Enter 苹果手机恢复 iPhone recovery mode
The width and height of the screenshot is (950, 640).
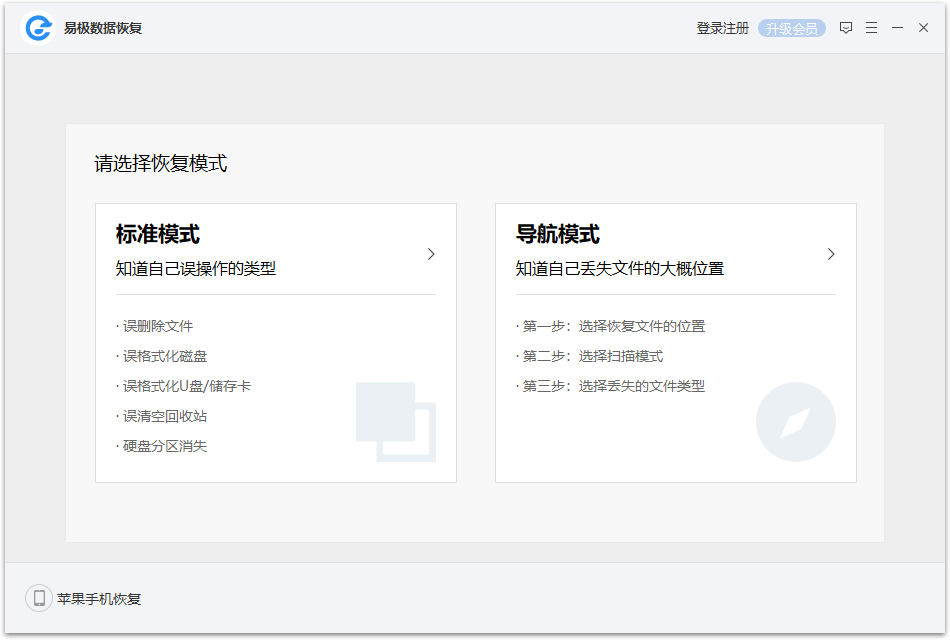pos(100,598)
